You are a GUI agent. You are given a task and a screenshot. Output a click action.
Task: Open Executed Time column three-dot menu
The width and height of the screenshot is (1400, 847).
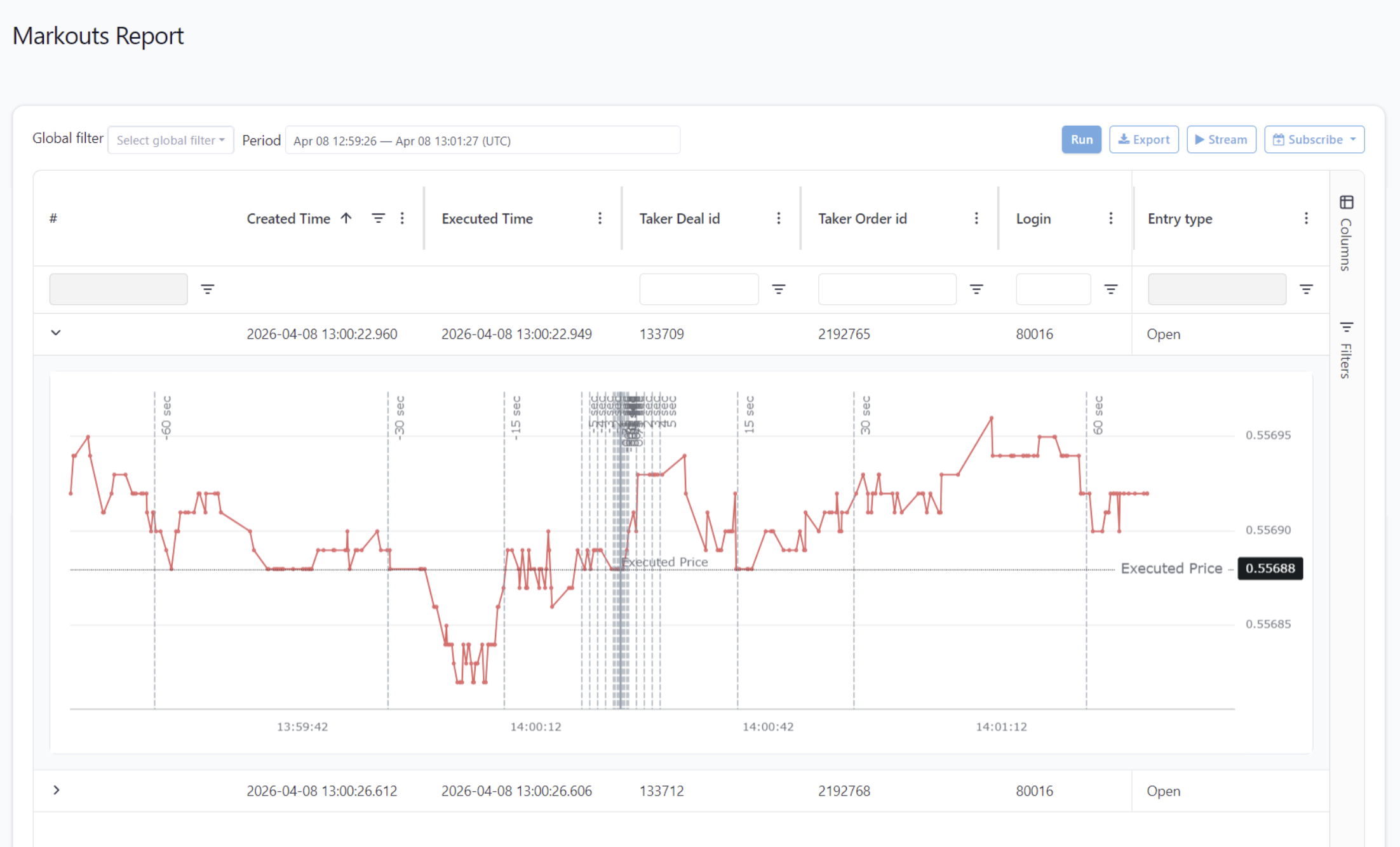pyautogui.click(x=600, y=218)
